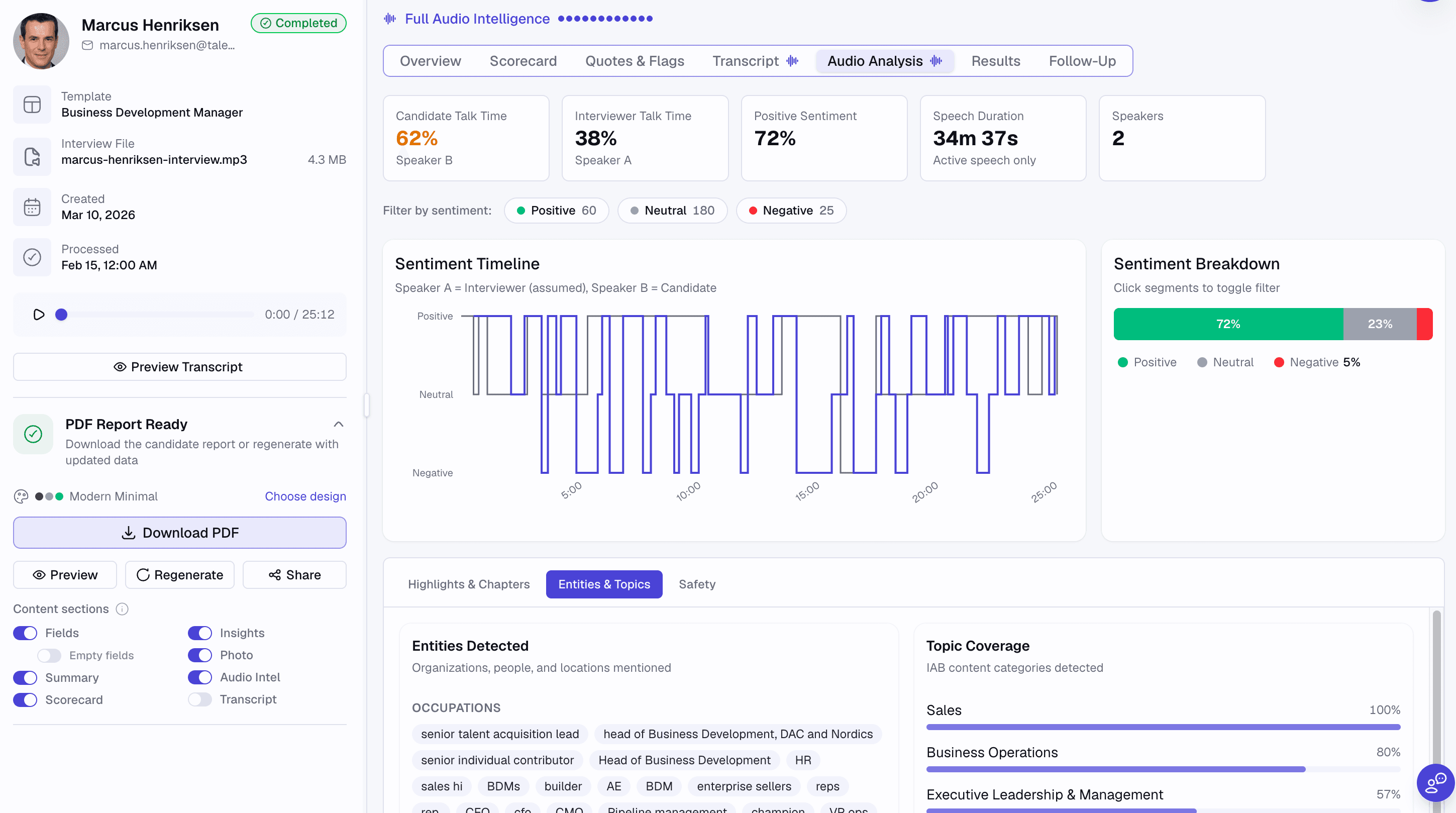Screen dimensions: 1456x813
Task: Open the Safety sub-tab
Action: point(697,584)
